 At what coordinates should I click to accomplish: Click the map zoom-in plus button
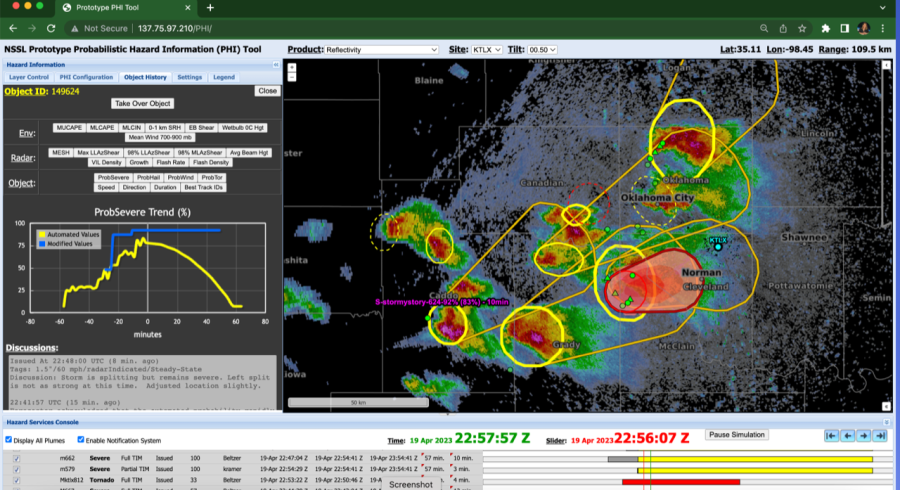click(291, 67)
